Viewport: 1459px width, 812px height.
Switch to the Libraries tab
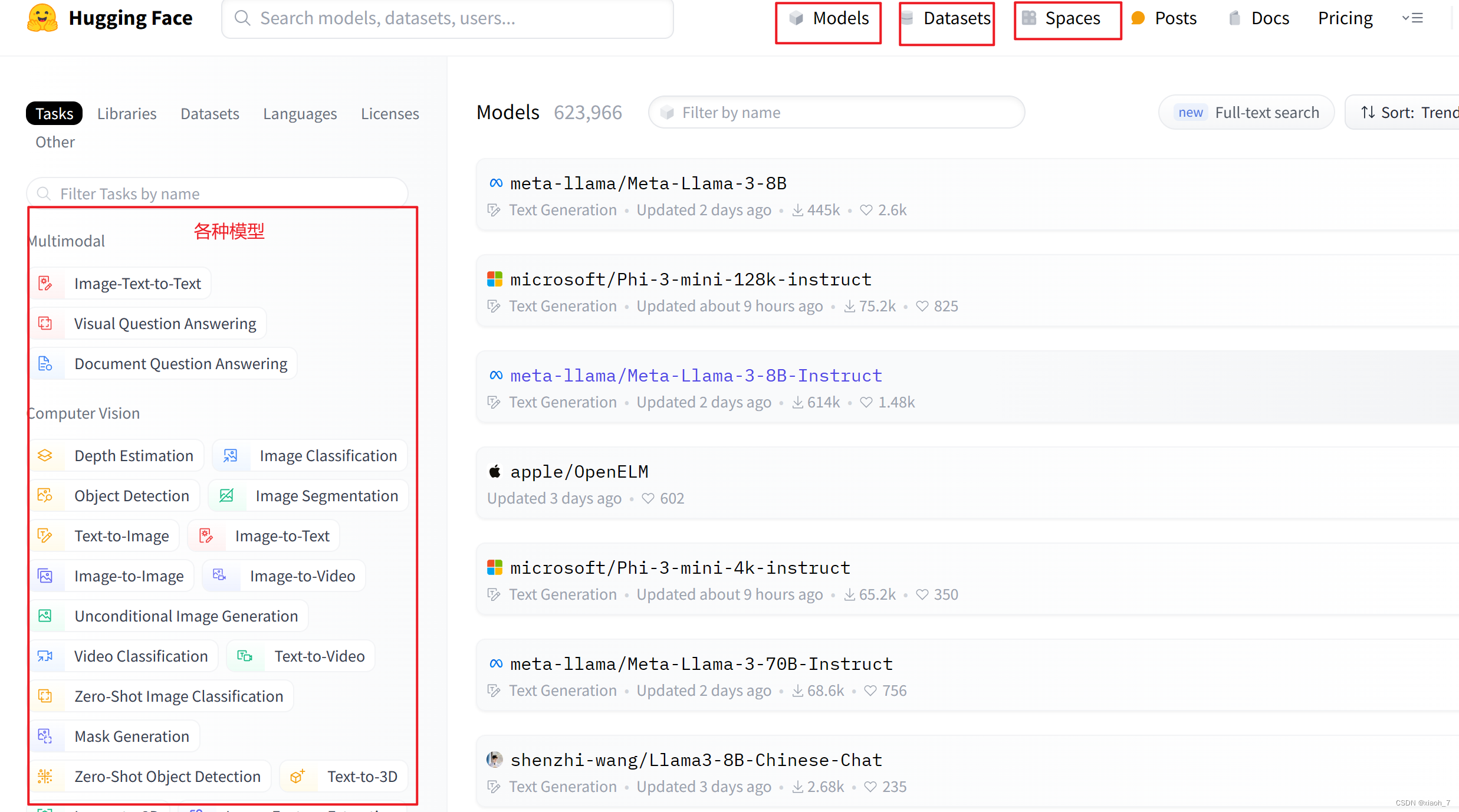[127, 113]
